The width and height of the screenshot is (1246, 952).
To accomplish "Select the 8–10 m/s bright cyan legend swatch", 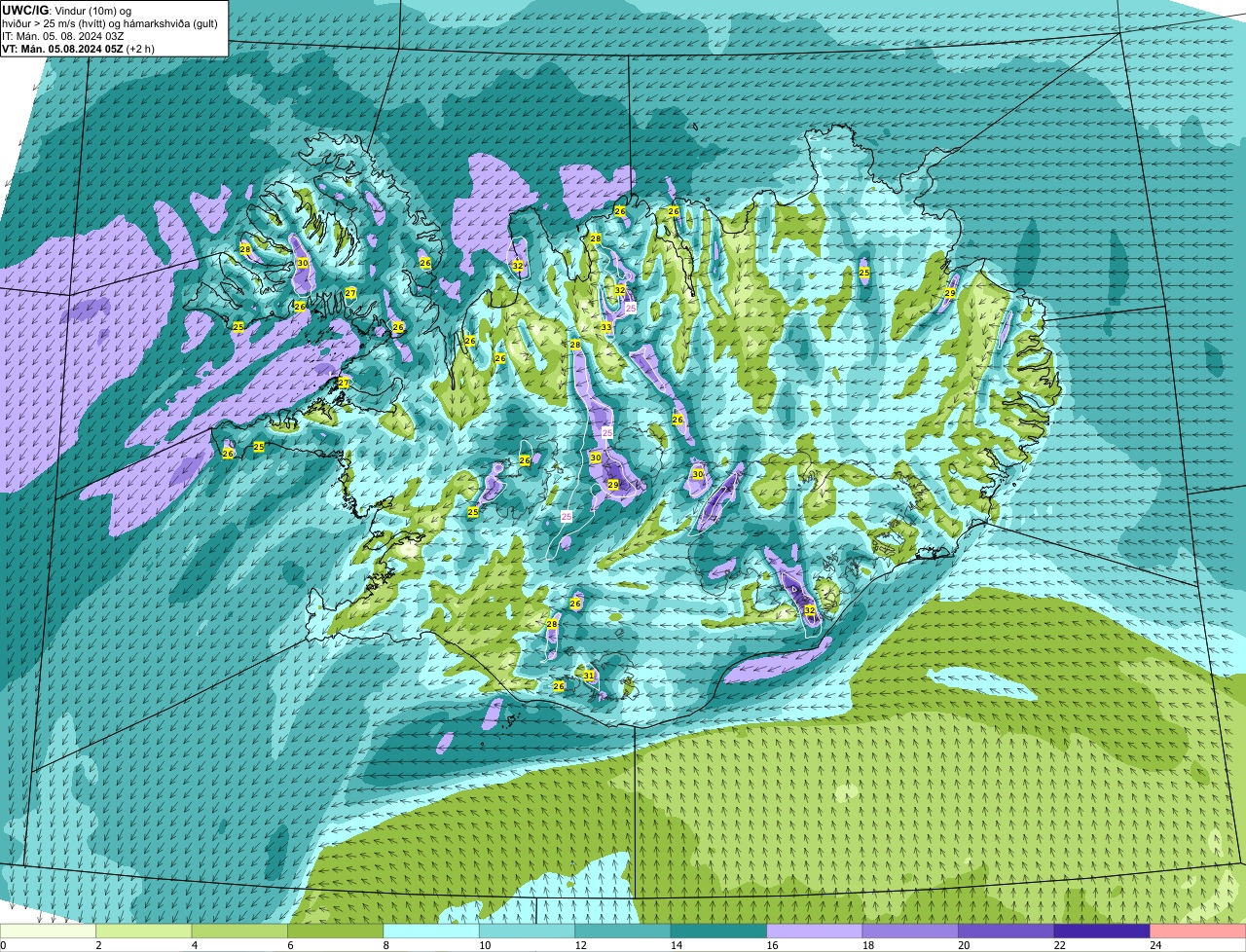I will 433,931.
